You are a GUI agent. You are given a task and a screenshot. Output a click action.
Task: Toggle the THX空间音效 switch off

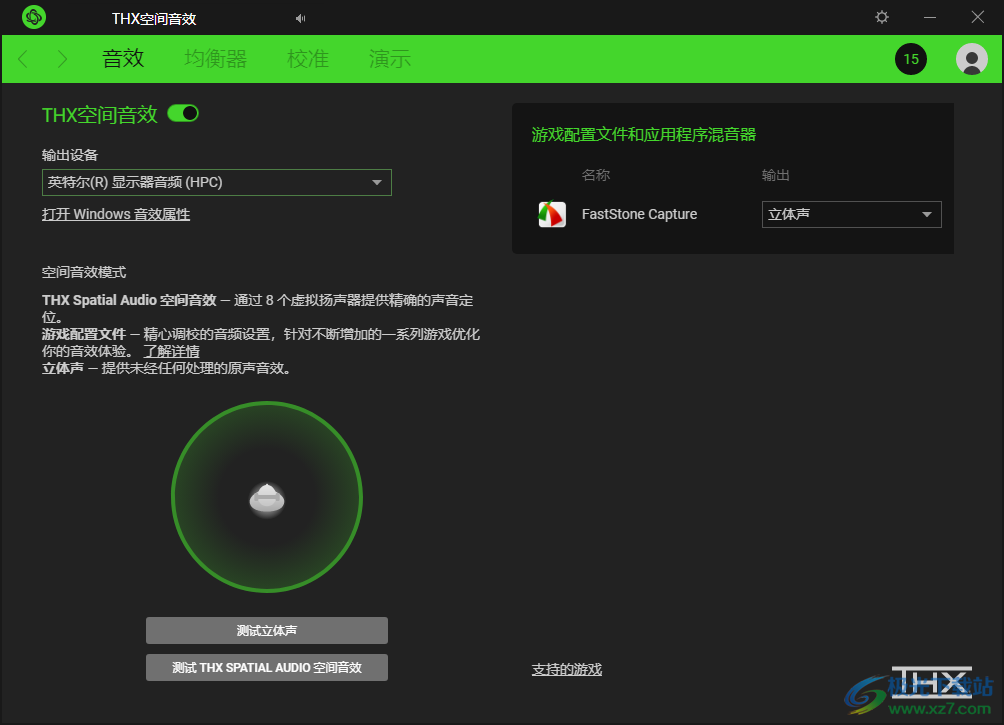[183, 114]
